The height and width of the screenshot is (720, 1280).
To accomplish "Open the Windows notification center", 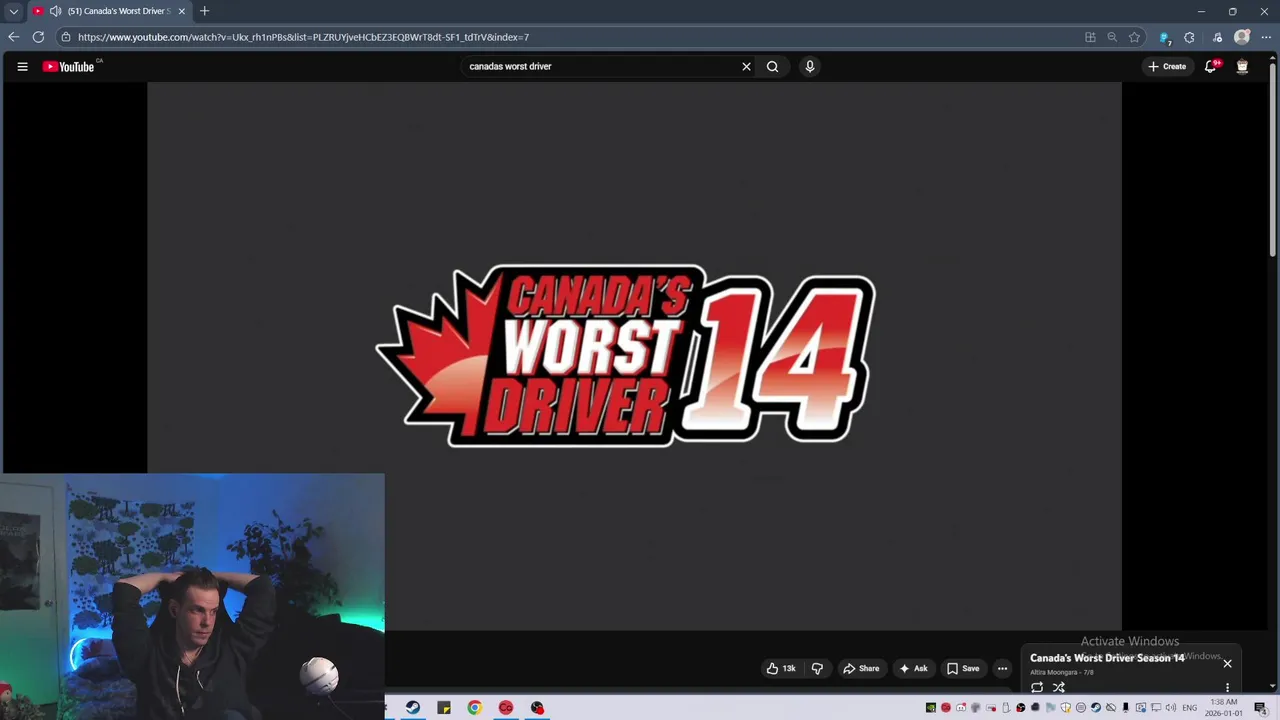I will pos(1260,708).
